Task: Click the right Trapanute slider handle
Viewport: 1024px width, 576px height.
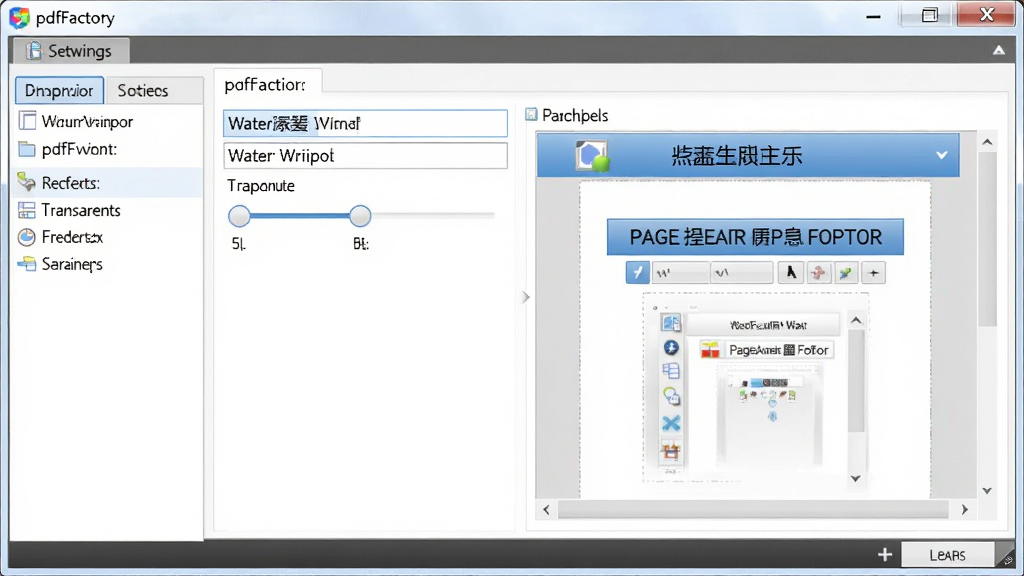Action: click(360, 216)
